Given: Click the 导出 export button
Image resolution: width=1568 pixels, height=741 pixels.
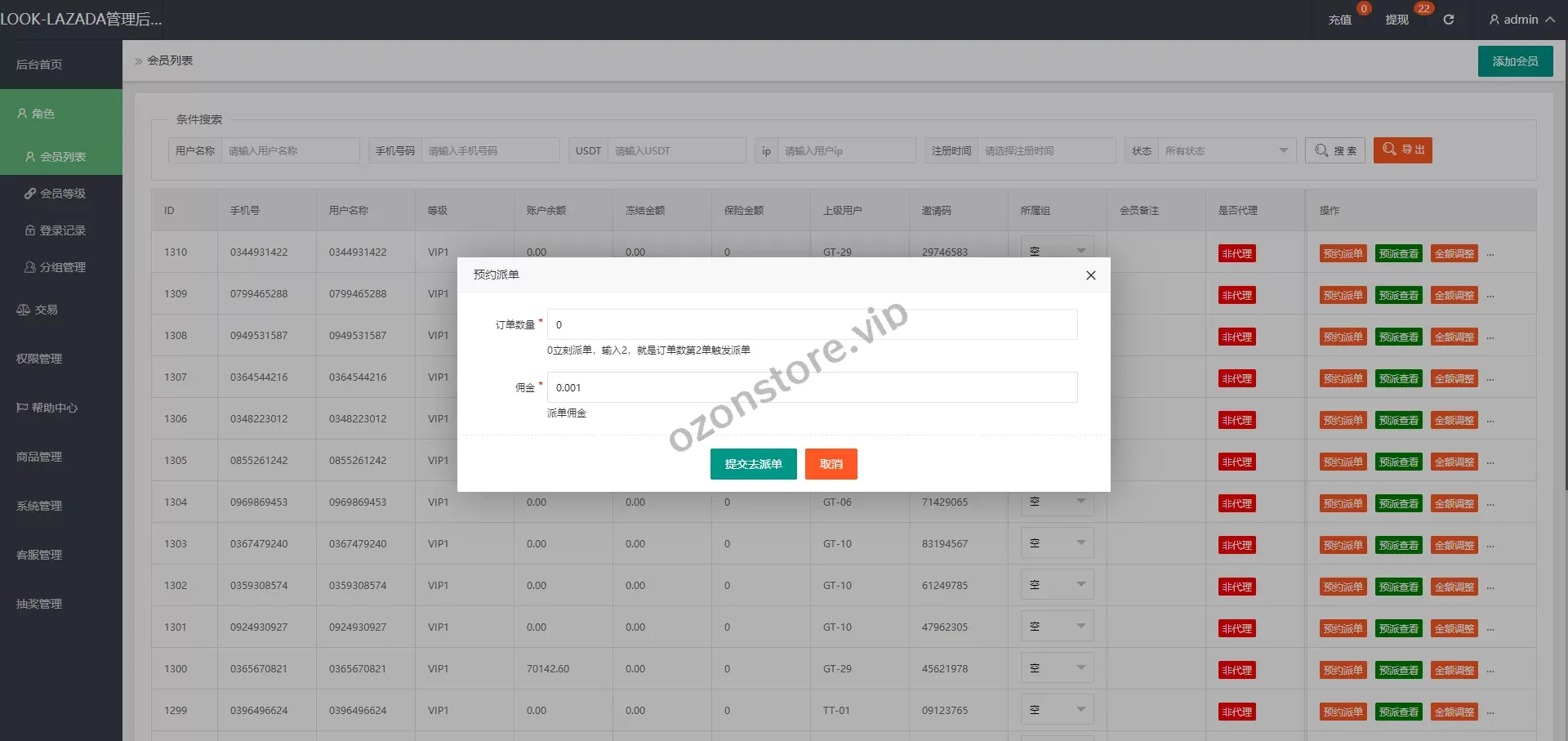Looking at the screenshot, I should tap(1402, 150).
